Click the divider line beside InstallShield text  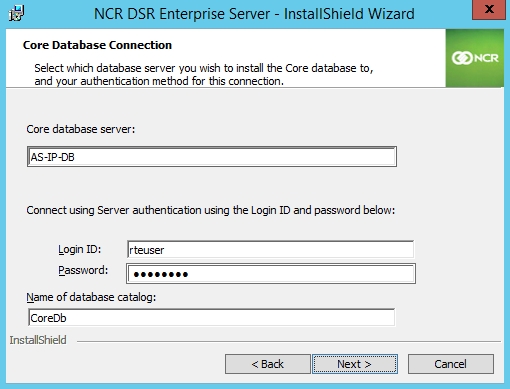(x=289, y=341)
